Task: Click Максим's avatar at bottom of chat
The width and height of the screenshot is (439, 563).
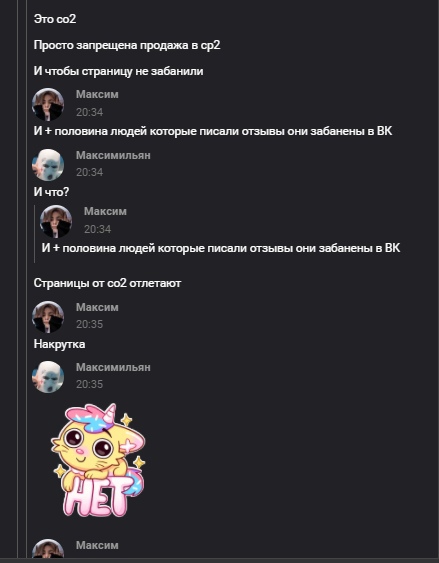Action: coord(48,549)
